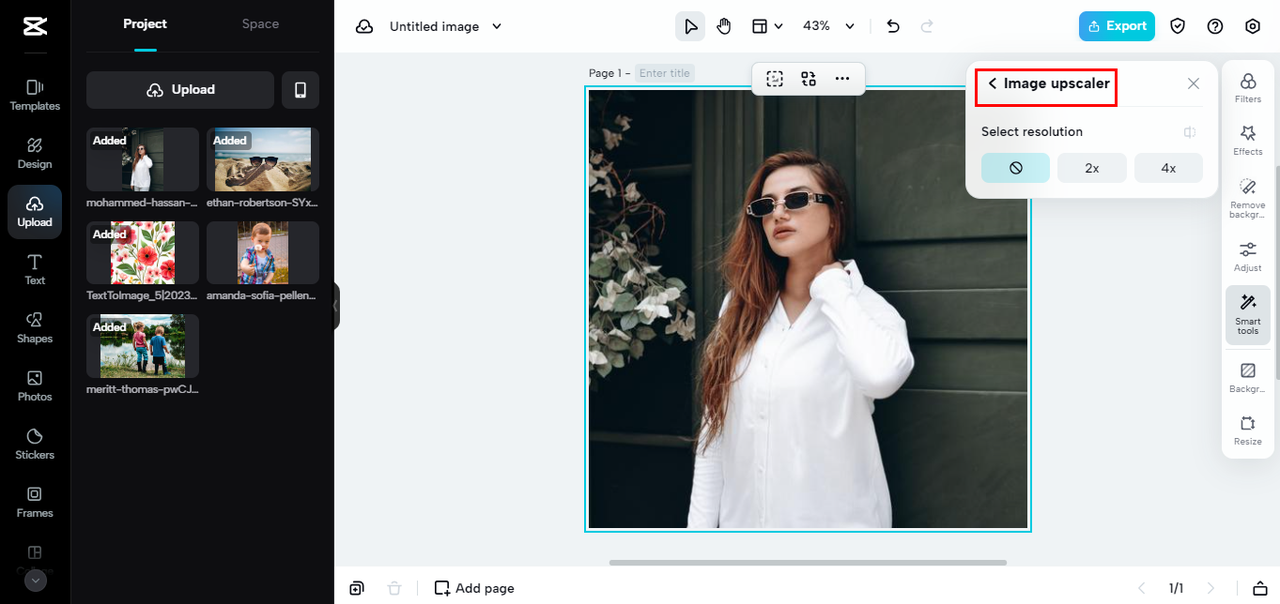Select the woman photo on canvas
The height and width of the screenshot is (604, 1280).
[x=808, y=309]
